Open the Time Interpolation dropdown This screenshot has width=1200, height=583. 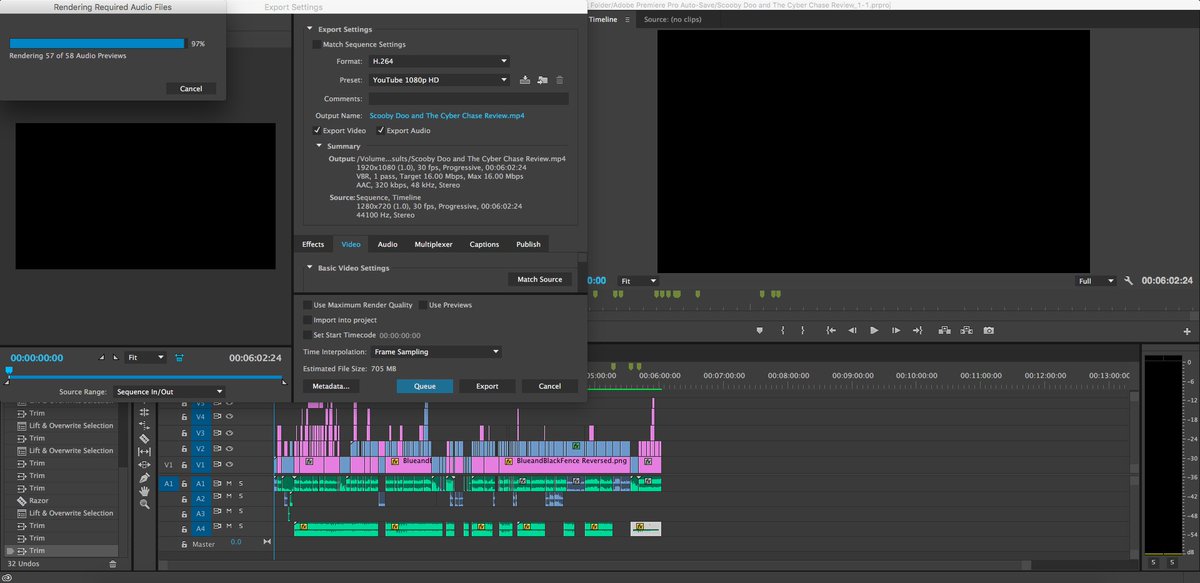click(x=436, y=352)
